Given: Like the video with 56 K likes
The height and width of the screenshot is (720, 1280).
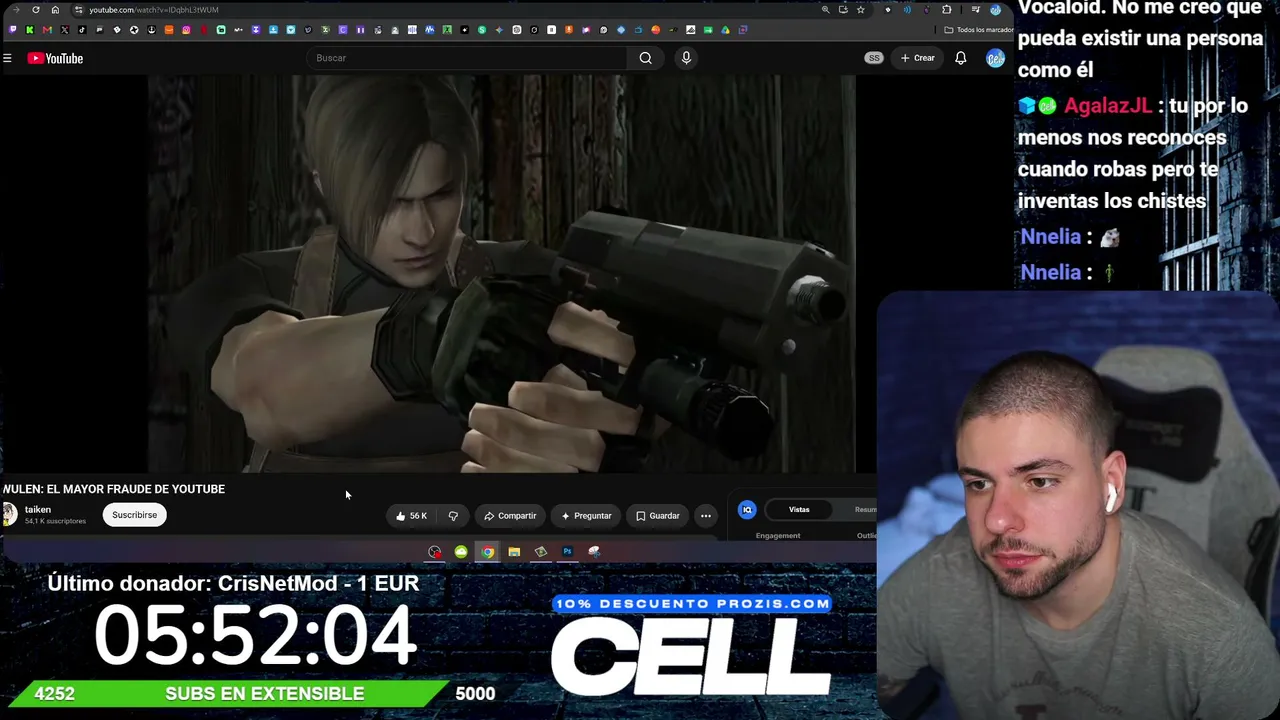Looking at the screenshot, I should coord(411,516).
